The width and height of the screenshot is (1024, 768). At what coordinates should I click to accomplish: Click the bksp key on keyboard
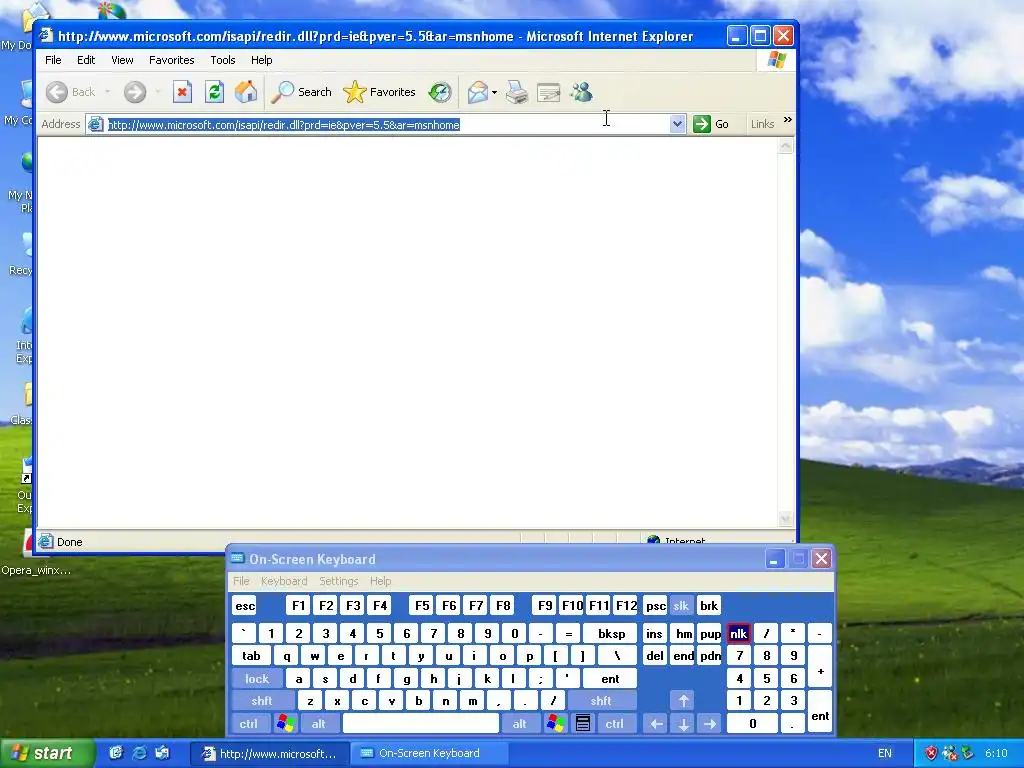tap(611, 633)
